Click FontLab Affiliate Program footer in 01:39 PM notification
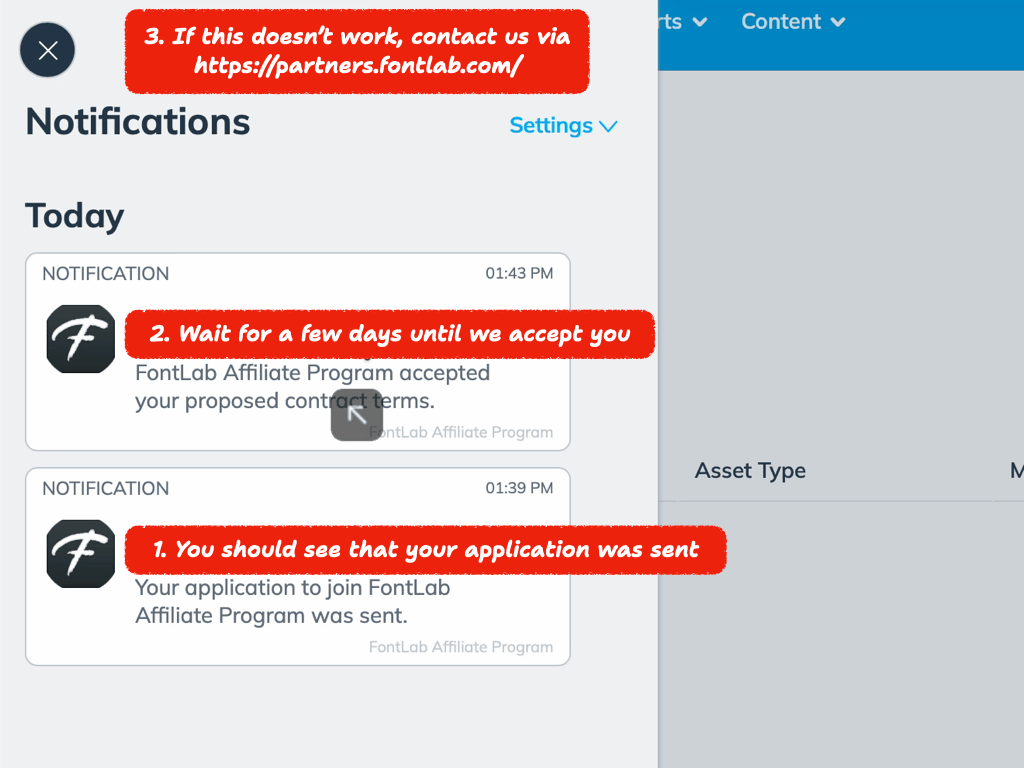This screenshot has width=1024, height=768. click(x=460, y=647)
